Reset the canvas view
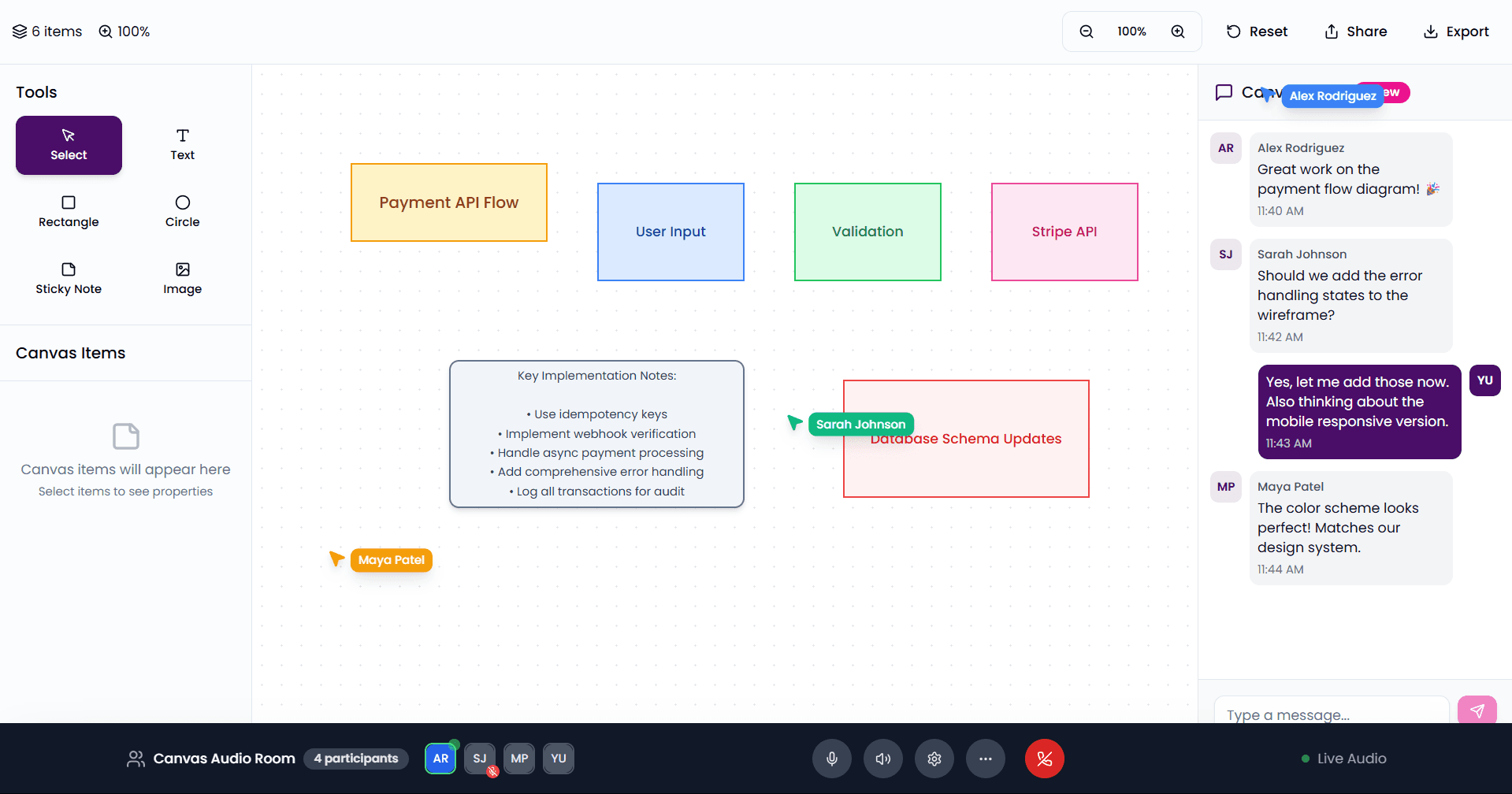 pos(1257,32)
